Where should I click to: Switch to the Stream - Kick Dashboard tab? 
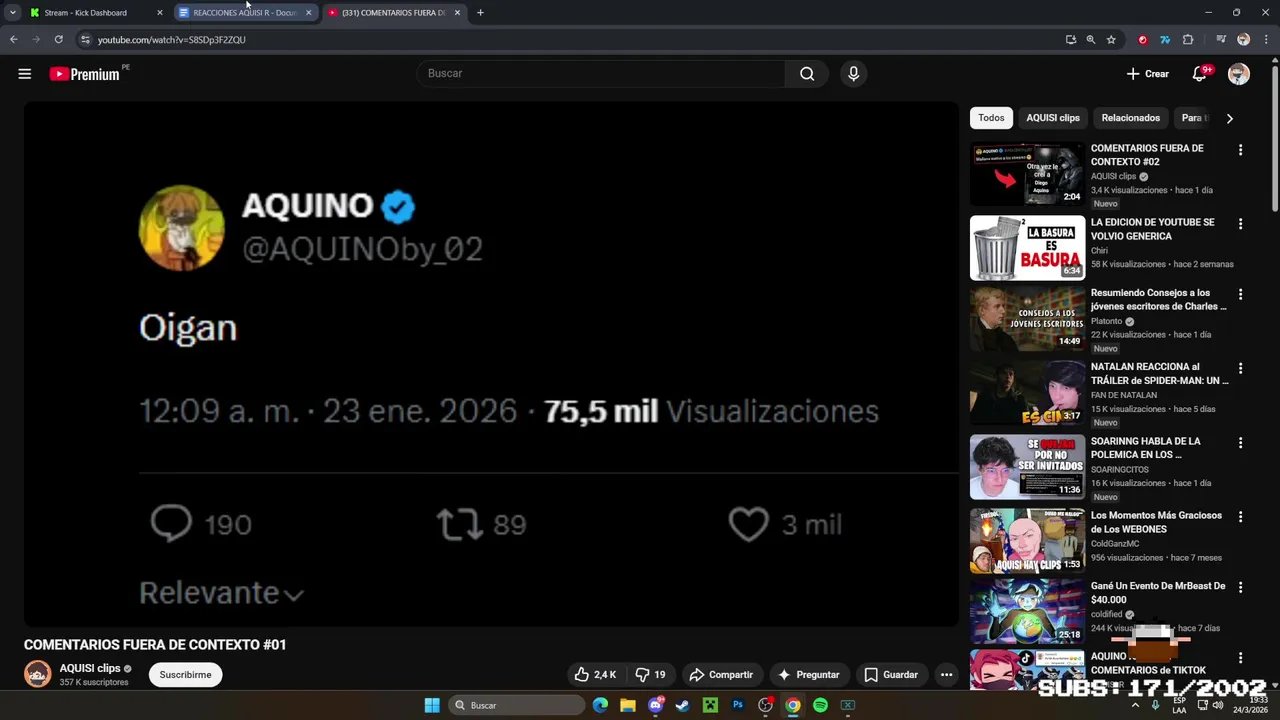[95, 13]
